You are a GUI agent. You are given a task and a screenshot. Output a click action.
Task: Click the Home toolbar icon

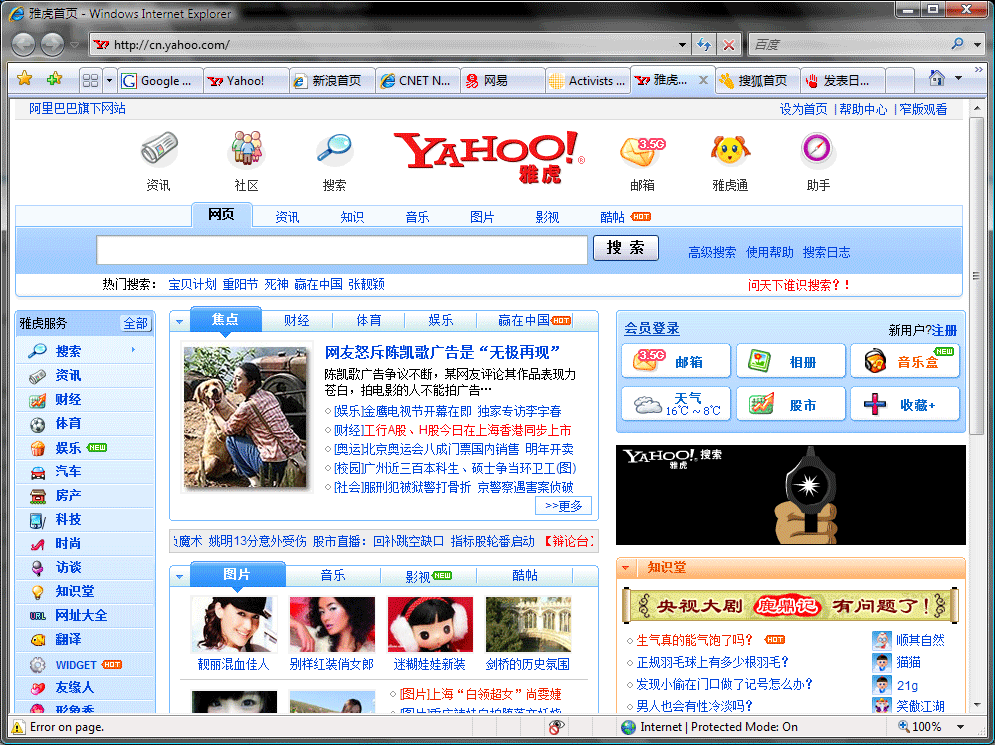tap(937, 78)
